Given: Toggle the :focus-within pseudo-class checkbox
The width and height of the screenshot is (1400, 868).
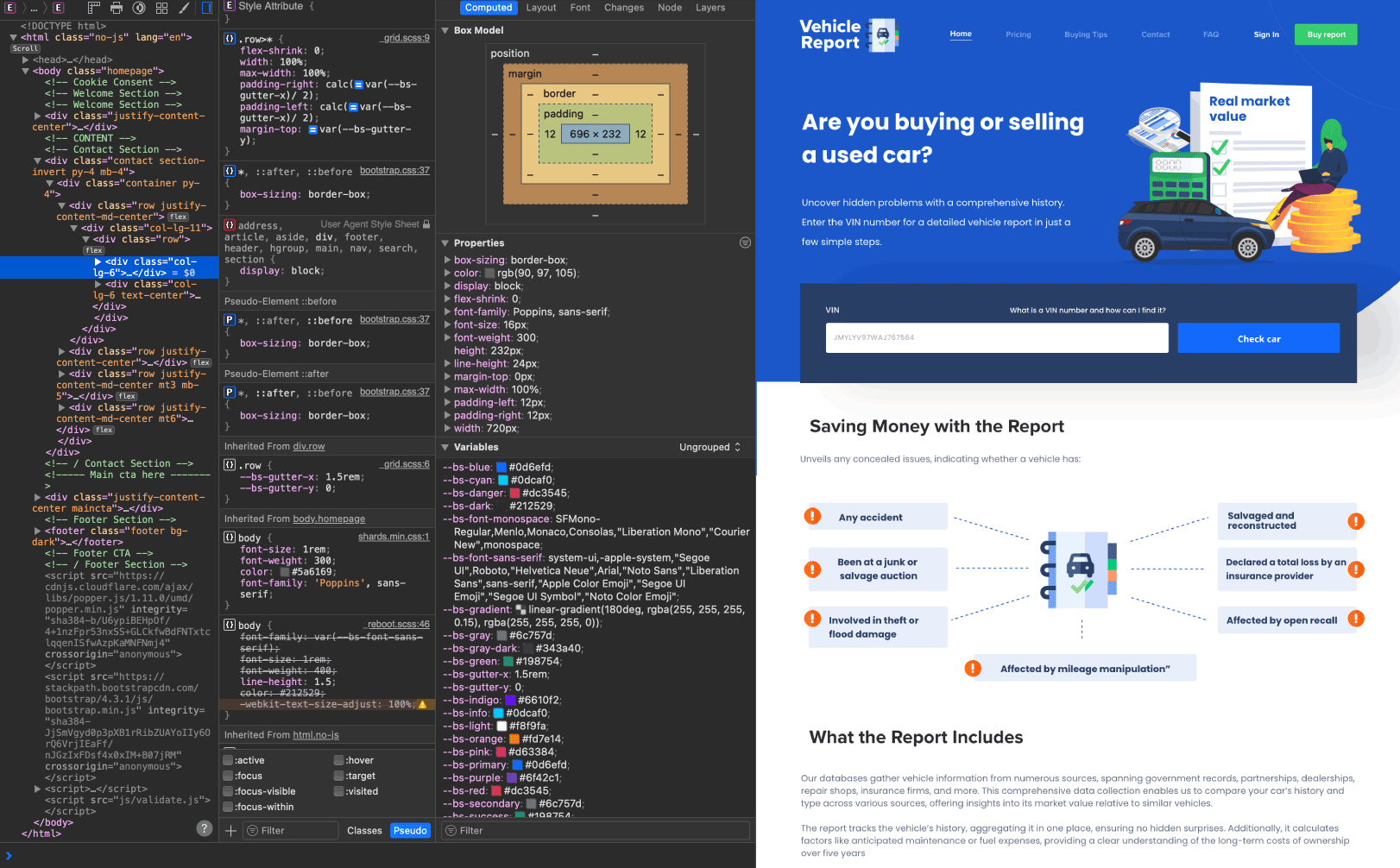Looking at the screenshot, I should click(x=229, y=807).
